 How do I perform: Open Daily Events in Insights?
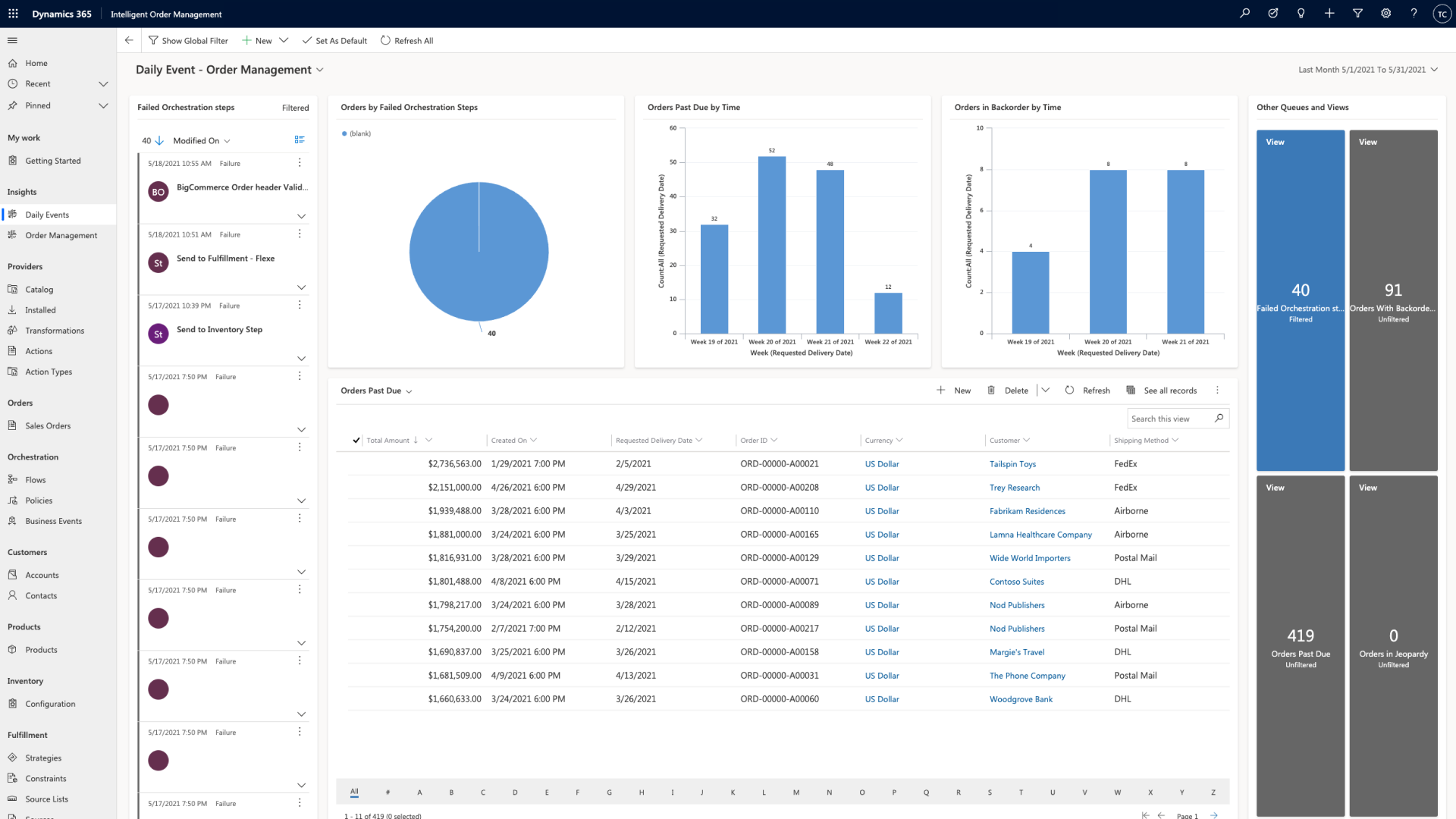[x=47, y=215]
